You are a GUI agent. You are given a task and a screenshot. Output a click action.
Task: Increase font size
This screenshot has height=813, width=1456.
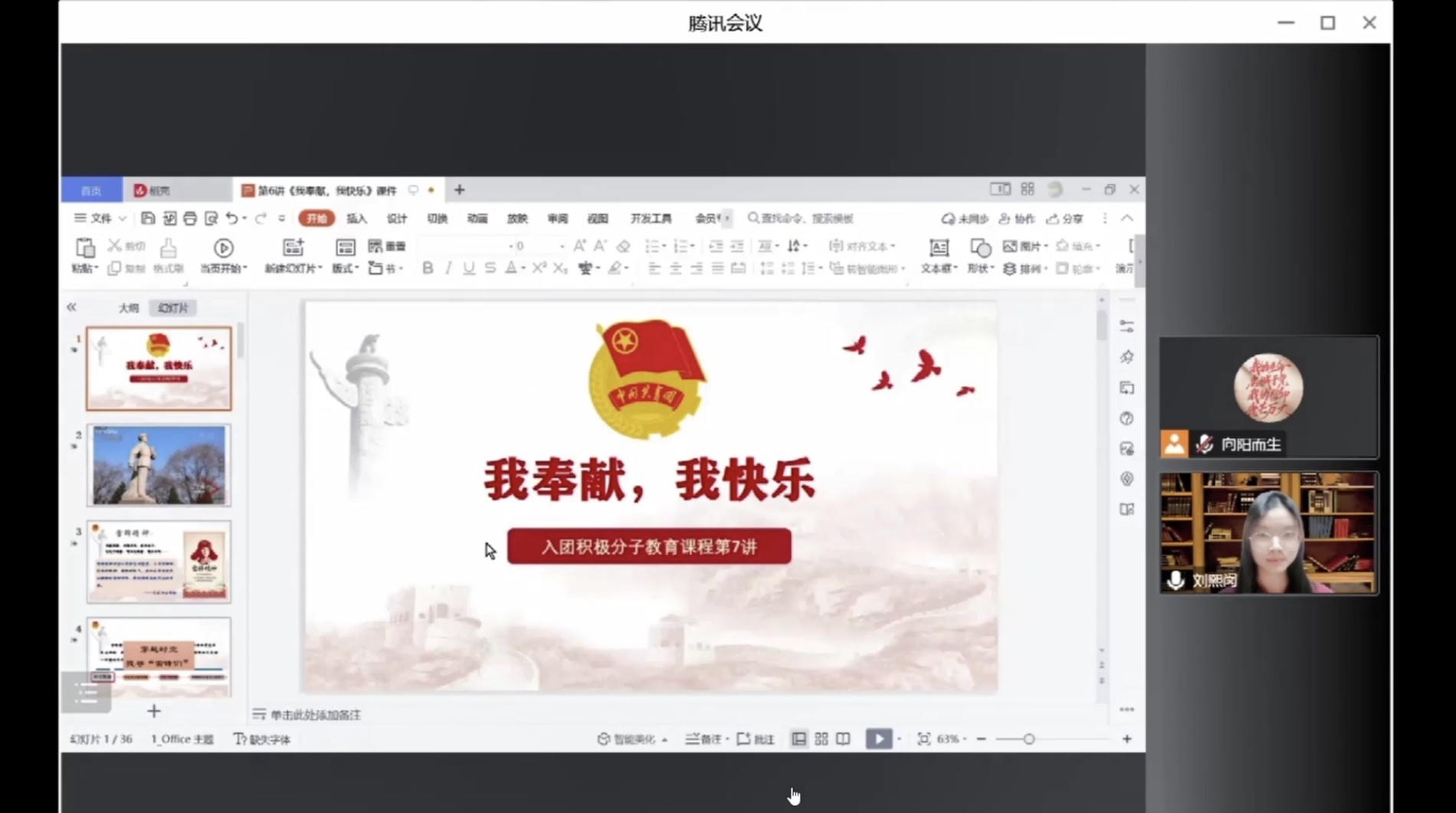pos(579,246)
